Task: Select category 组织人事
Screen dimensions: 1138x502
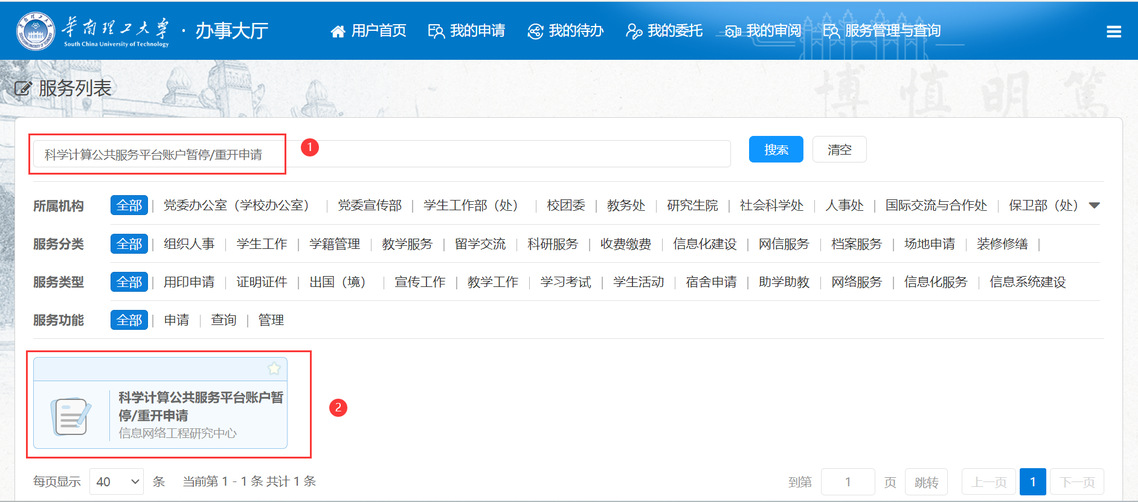Action: pyautogui.click(x=189, y=244)
